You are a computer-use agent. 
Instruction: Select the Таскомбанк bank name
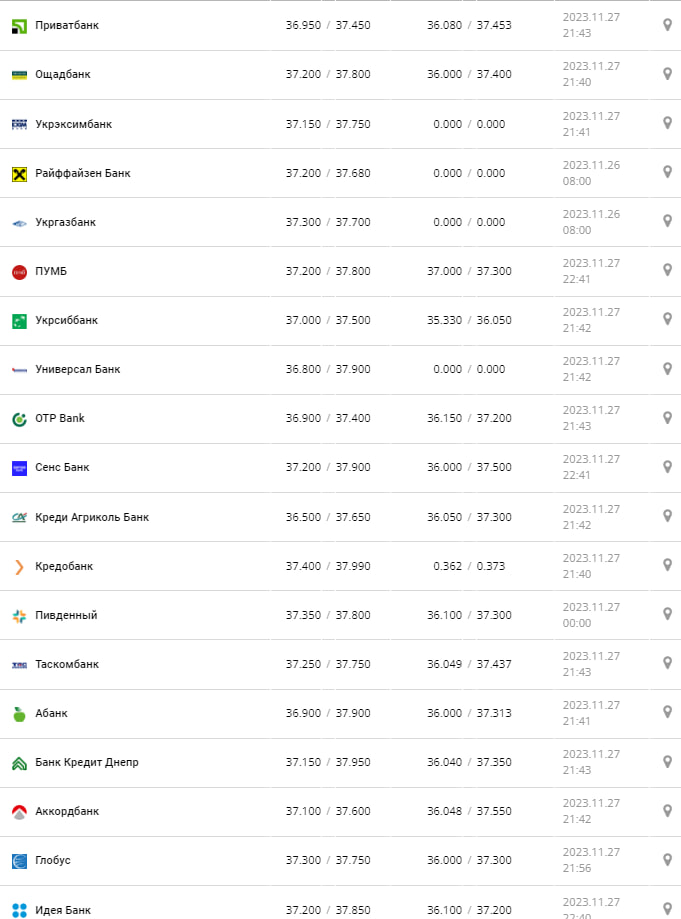(x=67, y=664)
